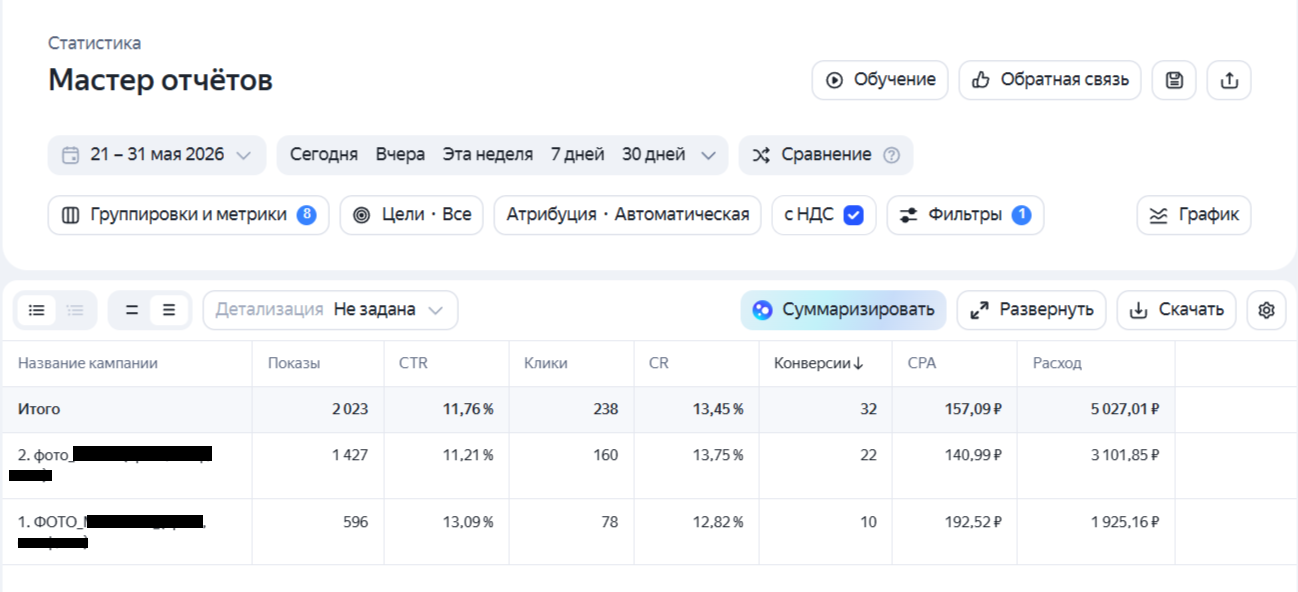This screenshot has height=592, width=1298.
Task: Sort by CTR column header
Action: tap(413, 364)
